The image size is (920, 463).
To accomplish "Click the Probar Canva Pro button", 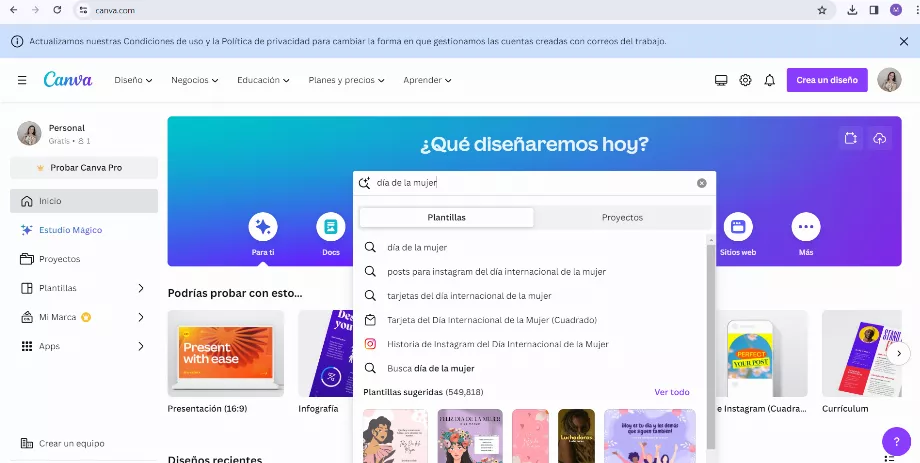I will [x=84, y=168].
